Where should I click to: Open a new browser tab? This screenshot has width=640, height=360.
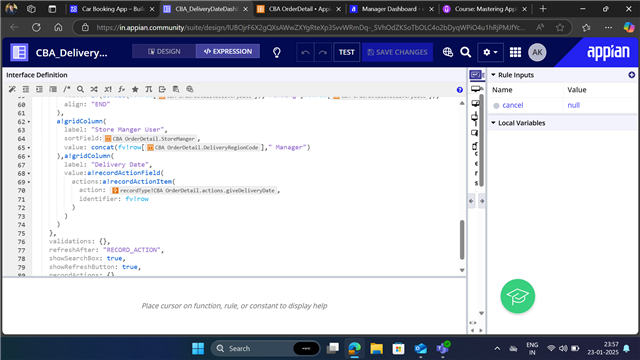(543, 9)
